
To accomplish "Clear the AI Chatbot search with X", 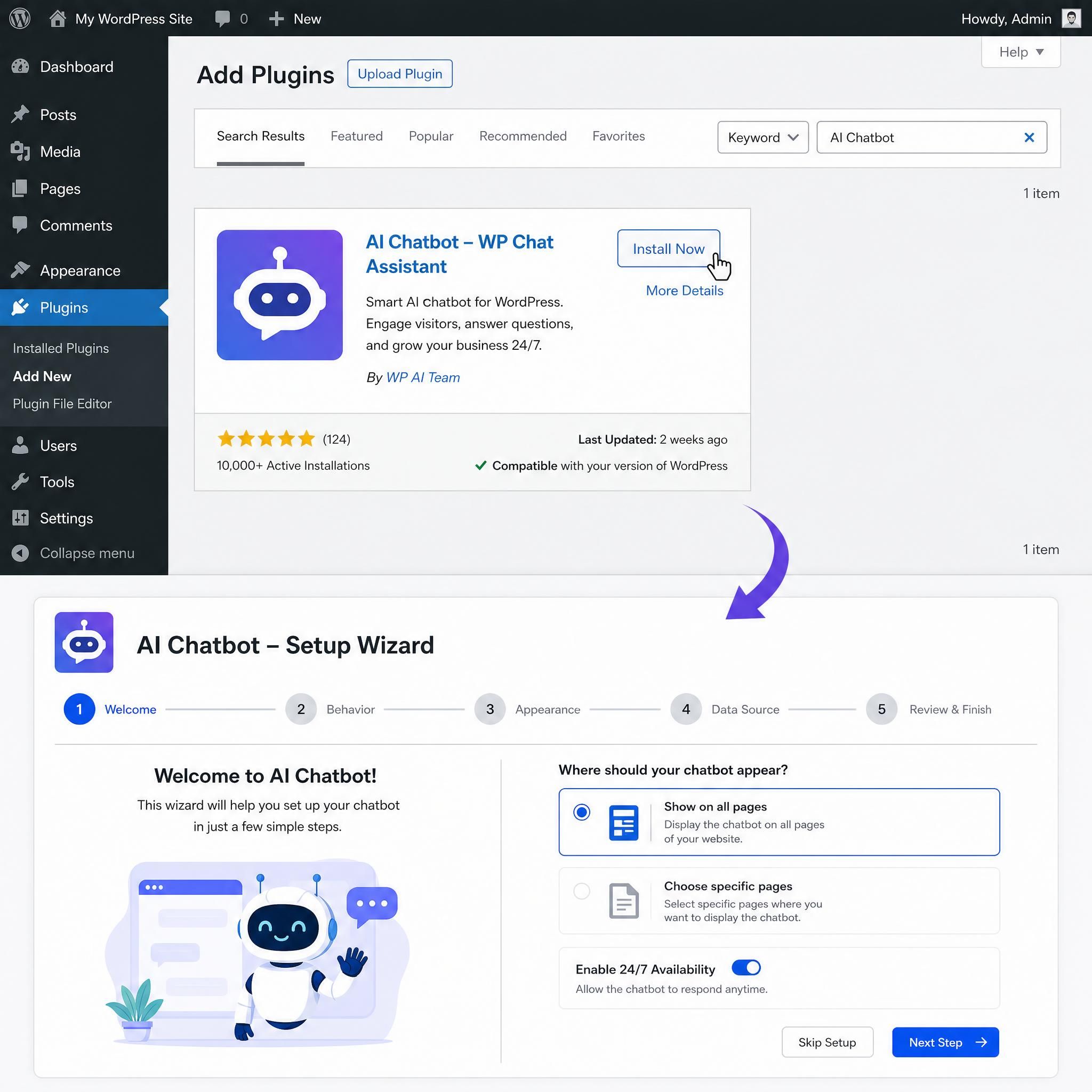I will [x=1029, y=138].
